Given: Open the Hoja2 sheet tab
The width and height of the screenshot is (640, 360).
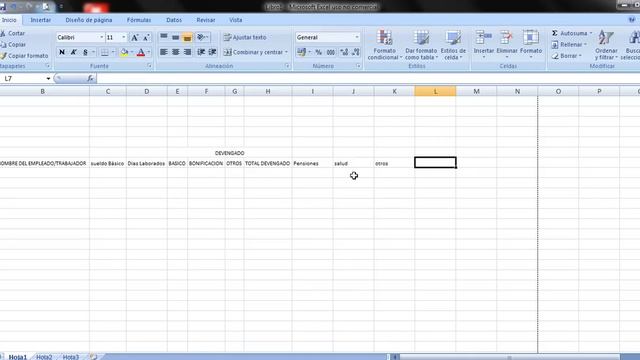Looking at the screenshot, I should pos(44,357).
